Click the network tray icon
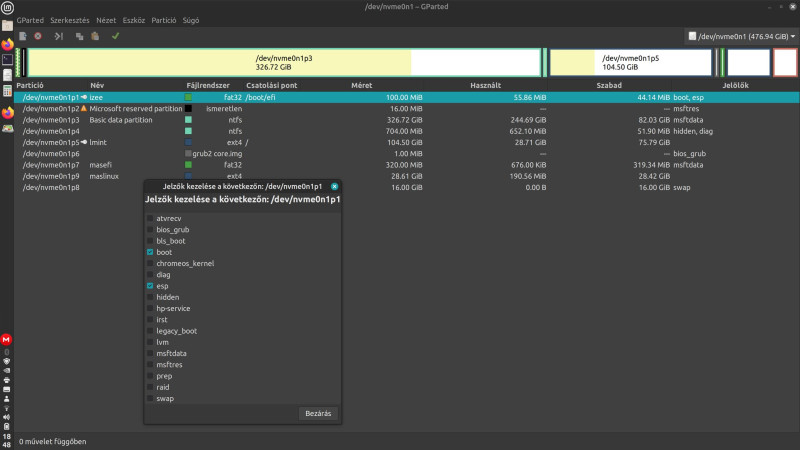The image size is (800, 450). tap(7, 408)
